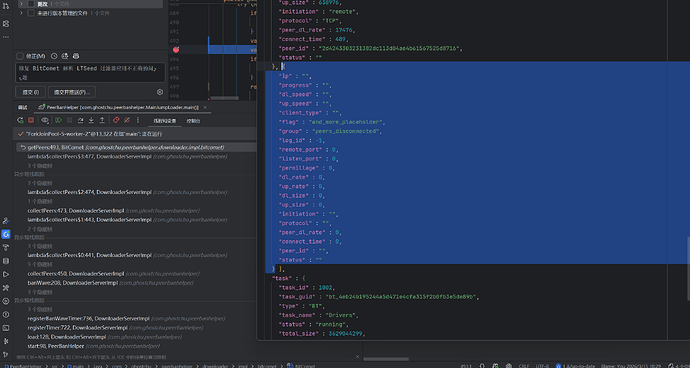Click the icon right of the history clock

click(65, 56)
